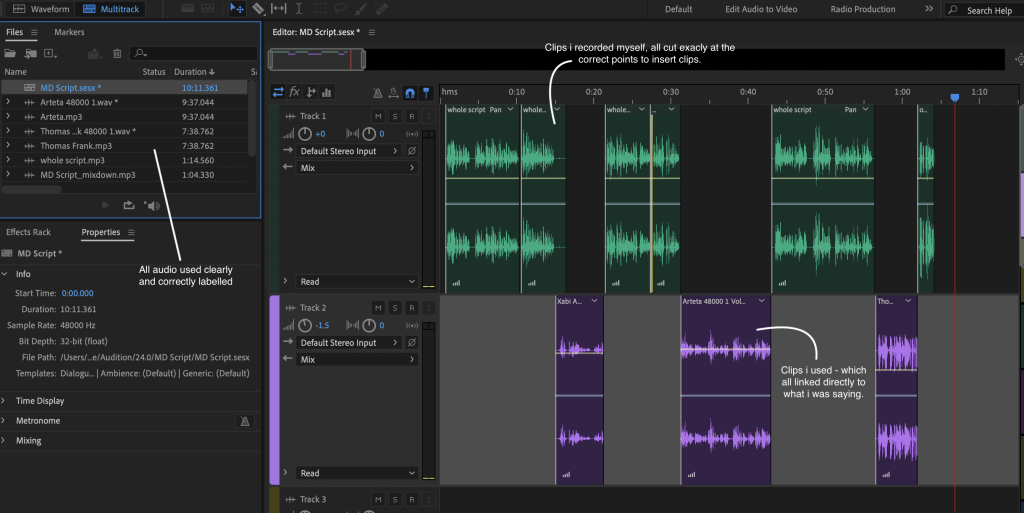Switch to Waveform view
The width and height of the screenshot is (1024, 513).
coord(42,9)
